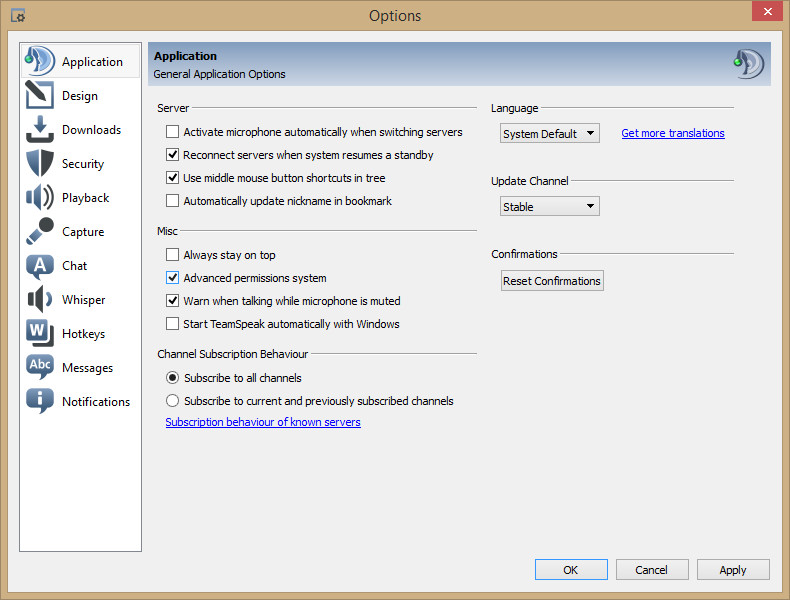Follow the Get more translations link
This screenshot has width=790, height=600.
(673, 133)
